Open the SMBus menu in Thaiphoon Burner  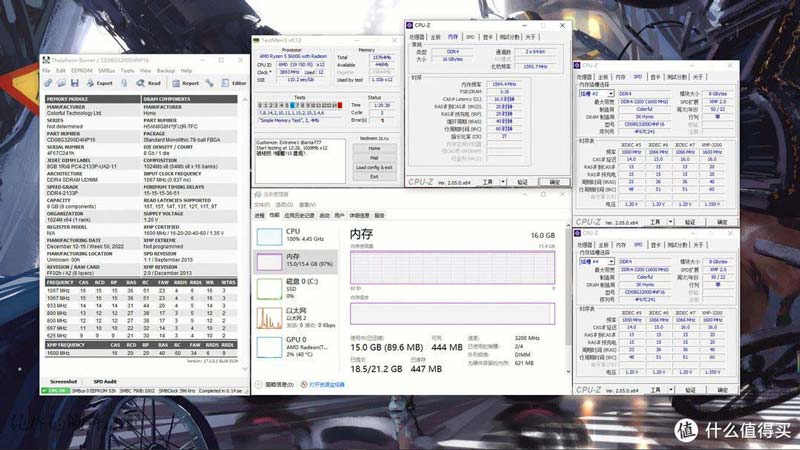(x=106, y=70)
